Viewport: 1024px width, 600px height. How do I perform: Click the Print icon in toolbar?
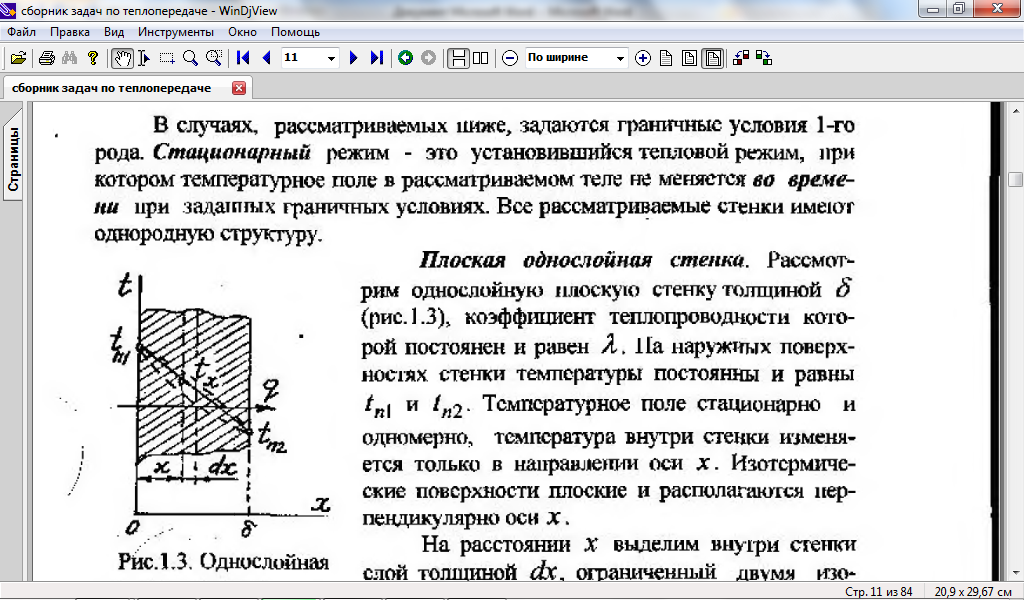tap(46, 58)
